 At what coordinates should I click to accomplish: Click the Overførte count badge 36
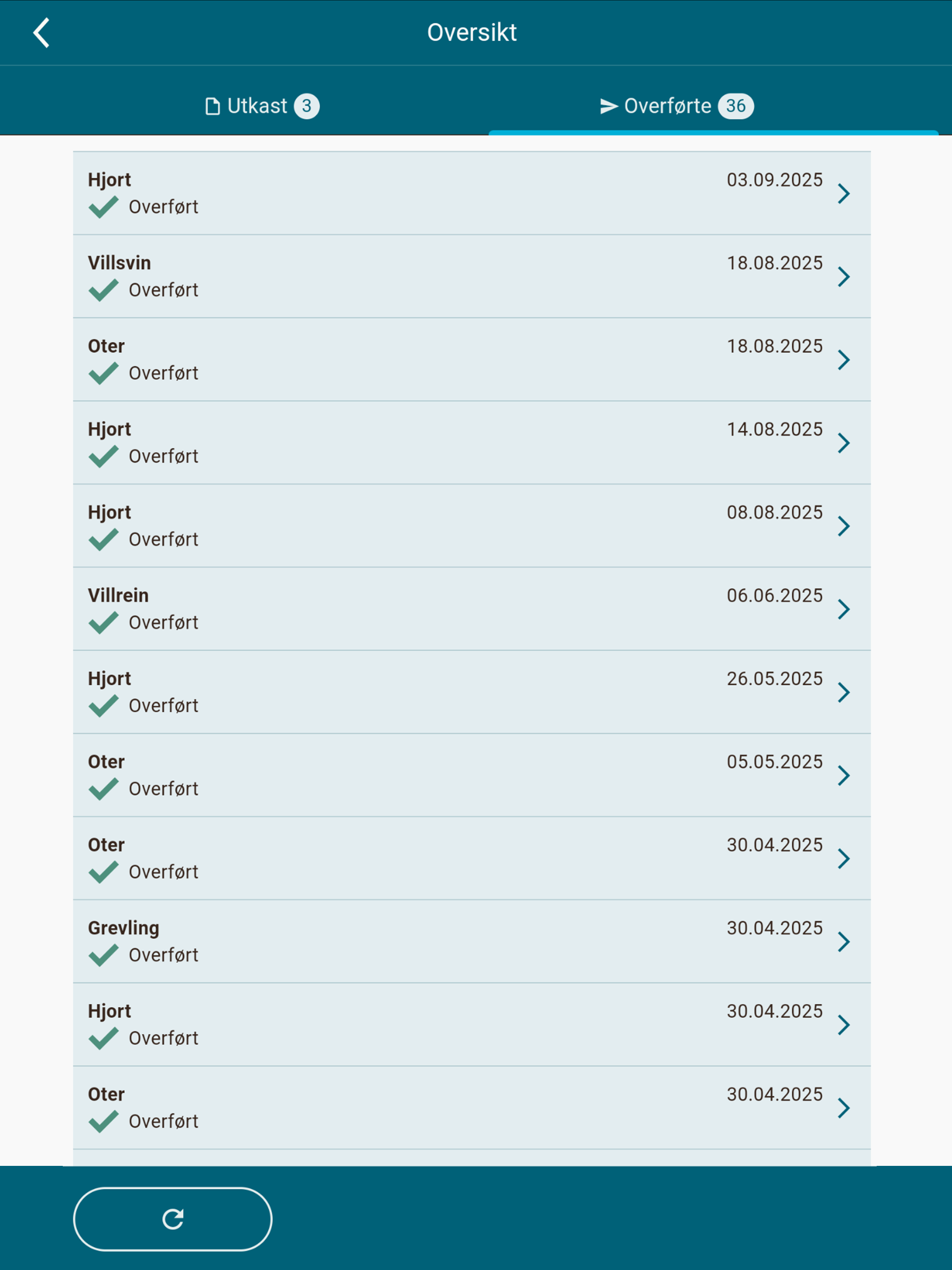coord(735,106)
